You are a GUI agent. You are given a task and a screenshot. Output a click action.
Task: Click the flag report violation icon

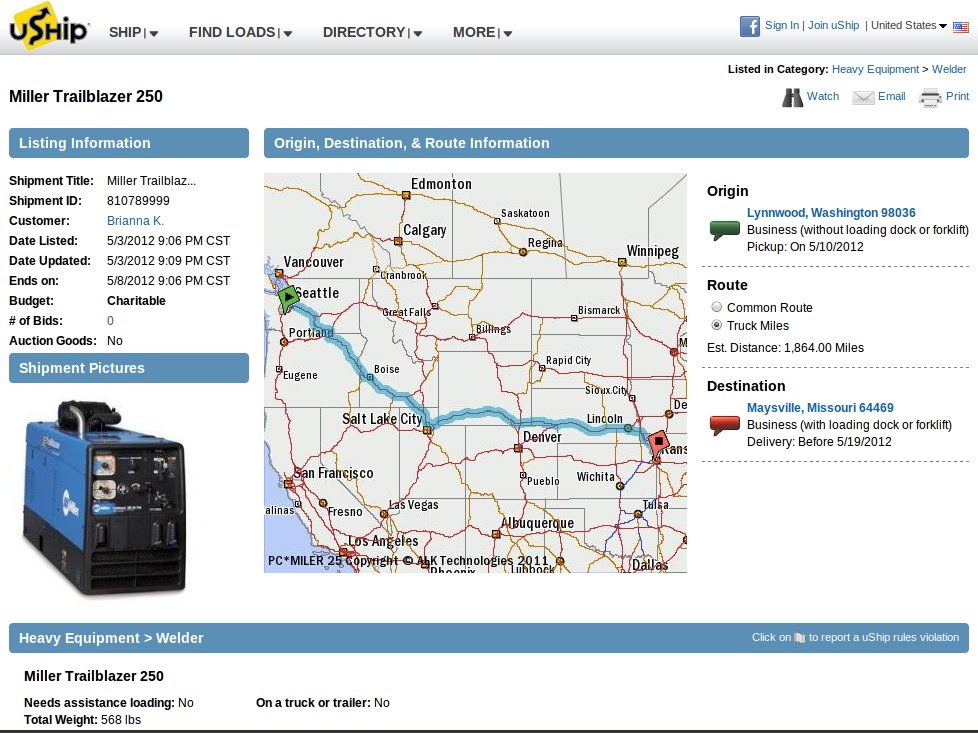[800, 638]
